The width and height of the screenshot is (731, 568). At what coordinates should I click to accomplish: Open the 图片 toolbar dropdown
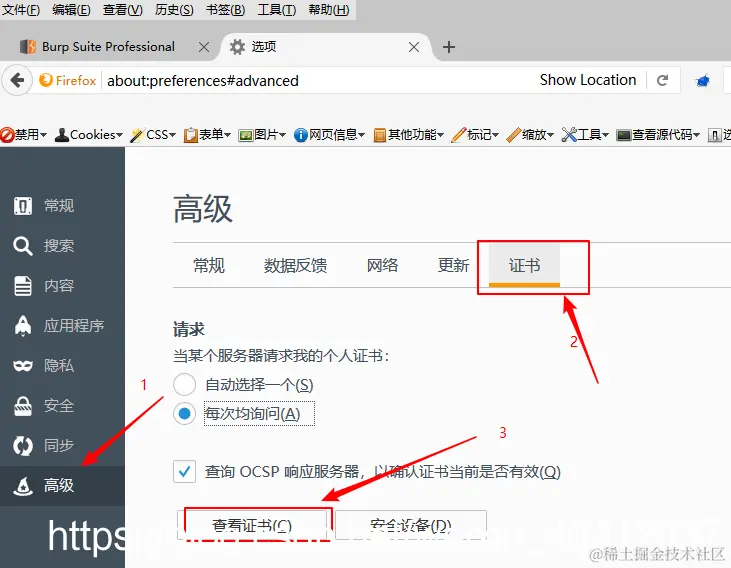point(262,134)
